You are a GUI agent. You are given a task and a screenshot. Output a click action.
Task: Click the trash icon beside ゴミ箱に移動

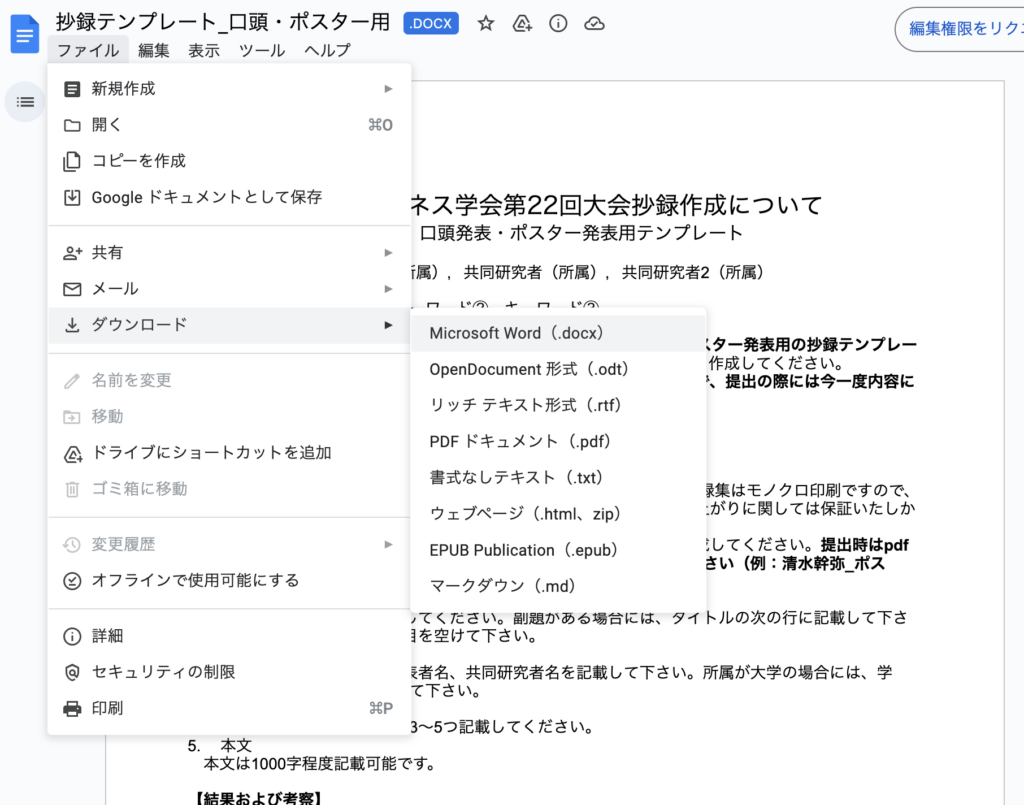click(x=72, y=489)
